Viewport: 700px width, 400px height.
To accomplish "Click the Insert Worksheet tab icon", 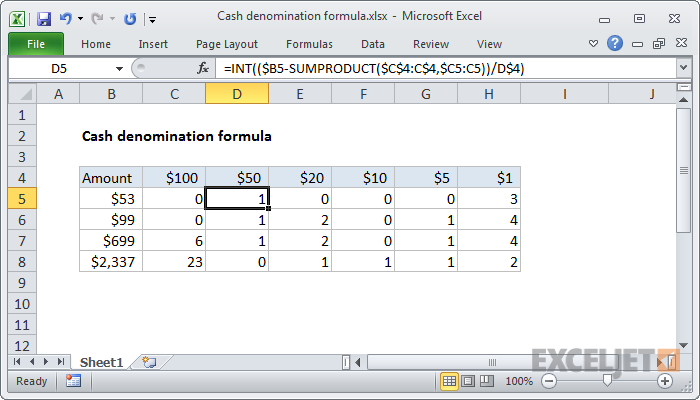I will point(150,361).
